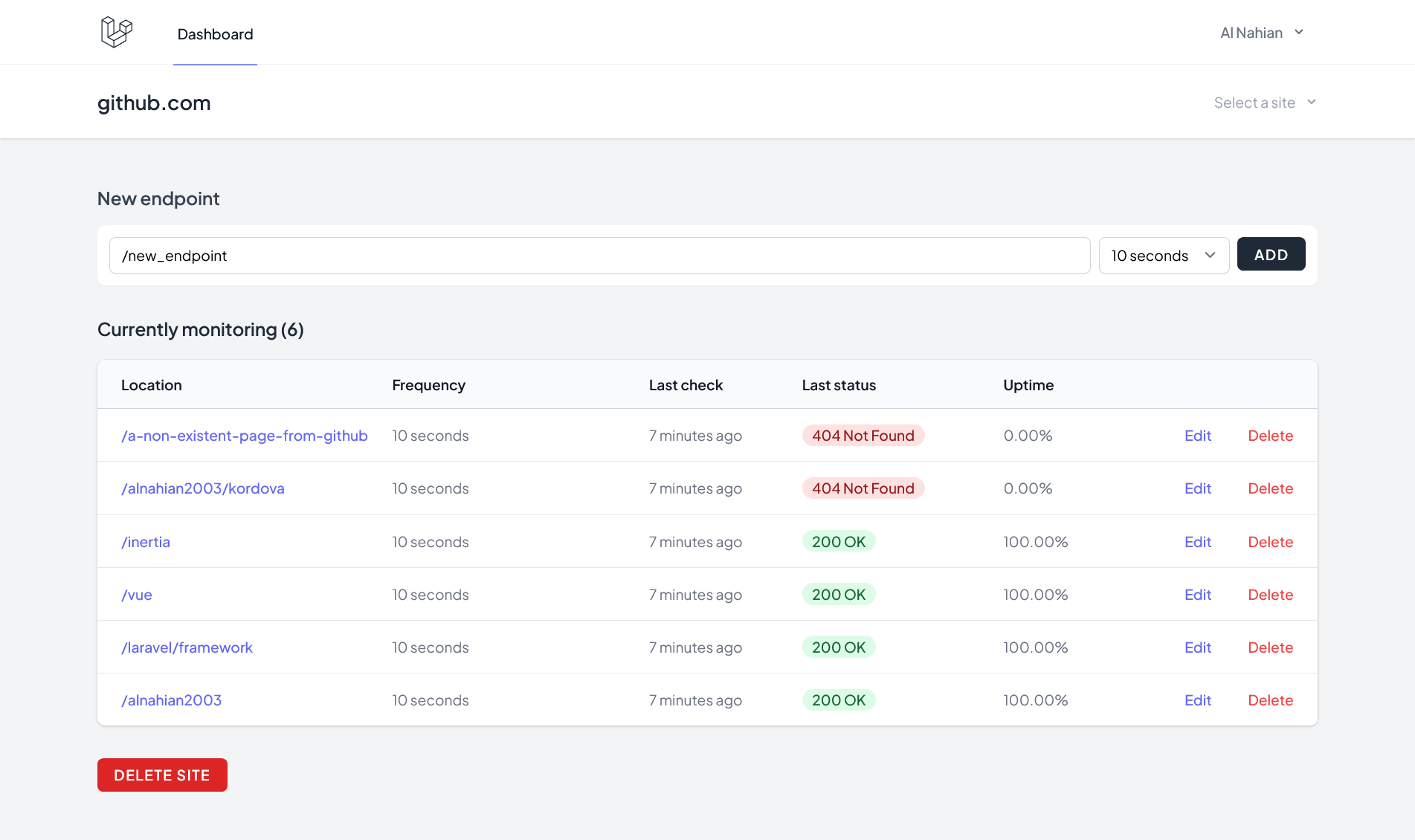The height and width of the screenshot is (840, 1415).
Task: Edit the /alnahian2003/kordova endpoint
Action: 1197,488
